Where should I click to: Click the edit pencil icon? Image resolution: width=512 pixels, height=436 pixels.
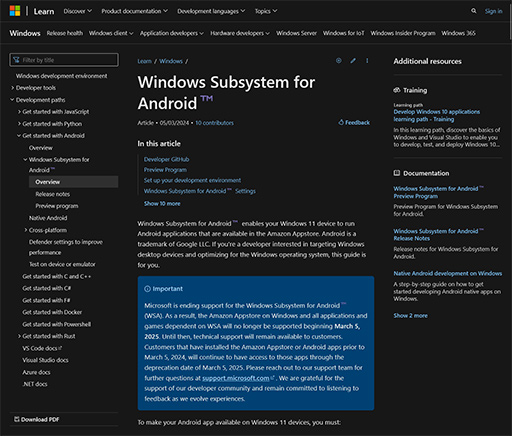(x=353, y=61)
